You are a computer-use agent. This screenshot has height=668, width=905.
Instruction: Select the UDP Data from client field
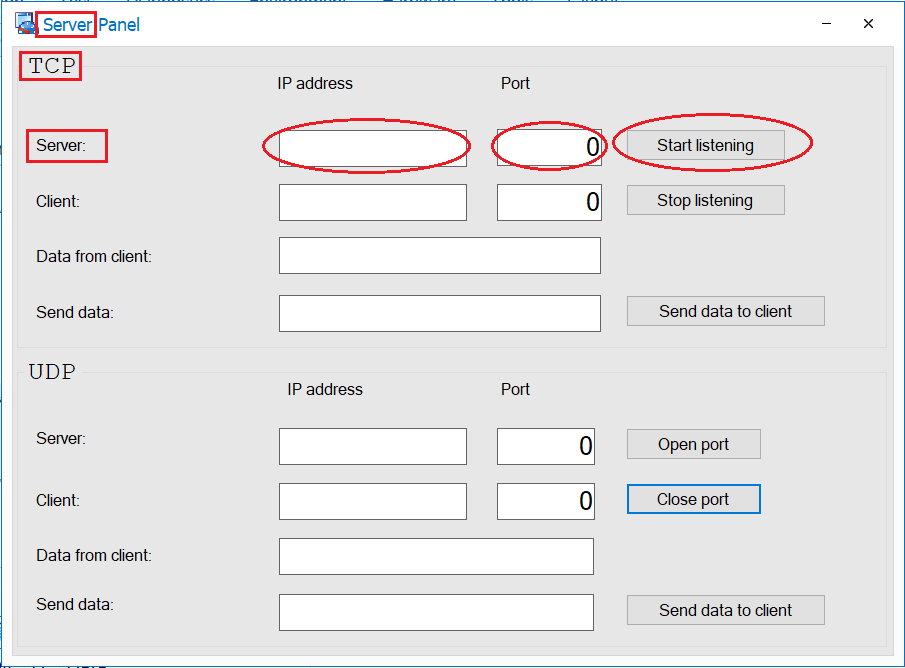[x=435, y=556]
